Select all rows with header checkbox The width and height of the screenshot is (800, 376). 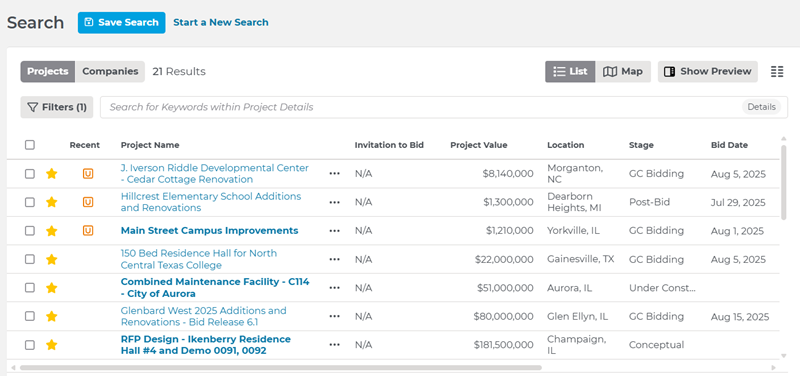tap(30, 145)
